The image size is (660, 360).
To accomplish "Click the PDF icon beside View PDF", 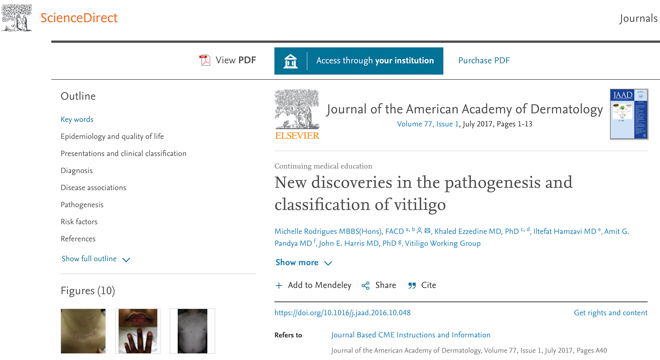I will [205, 61].
